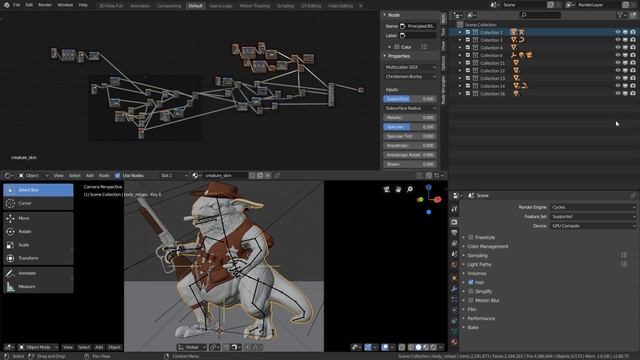The height and width of the screenshot is (360, 640).
Task: Toggle Collection 14 eye visibility icon
Action: pos(618,86)
